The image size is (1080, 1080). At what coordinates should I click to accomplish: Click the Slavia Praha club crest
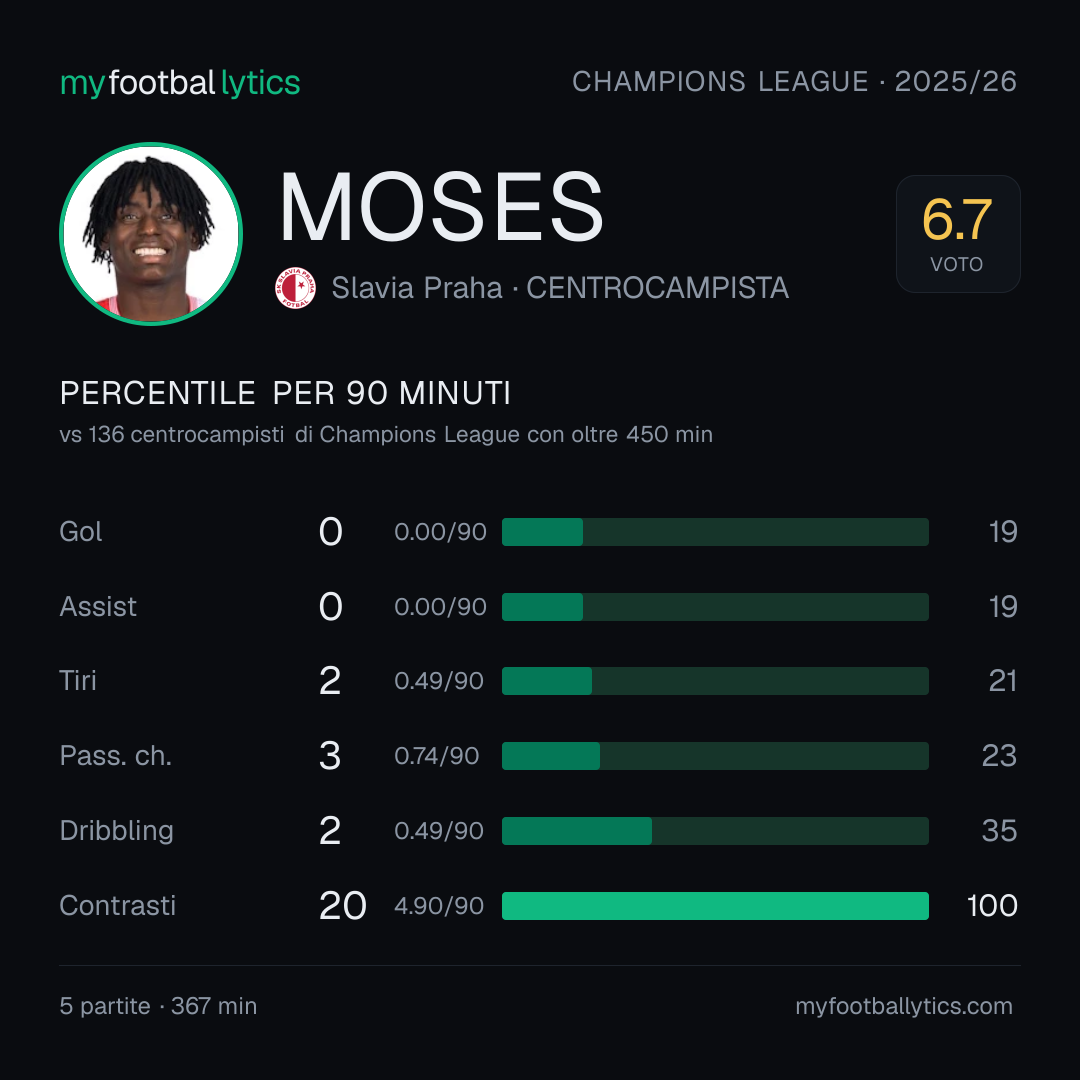coord(295,288)
